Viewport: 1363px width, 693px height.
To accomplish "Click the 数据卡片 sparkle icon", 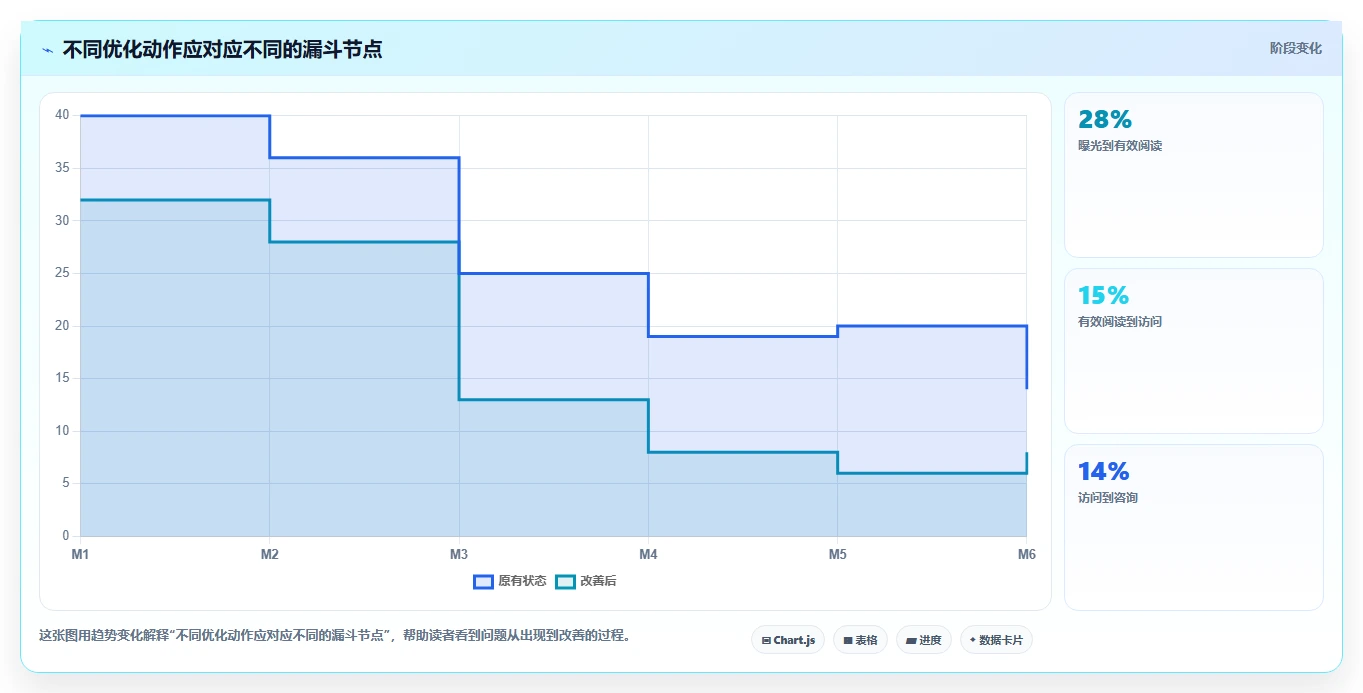I will [973, 640].
